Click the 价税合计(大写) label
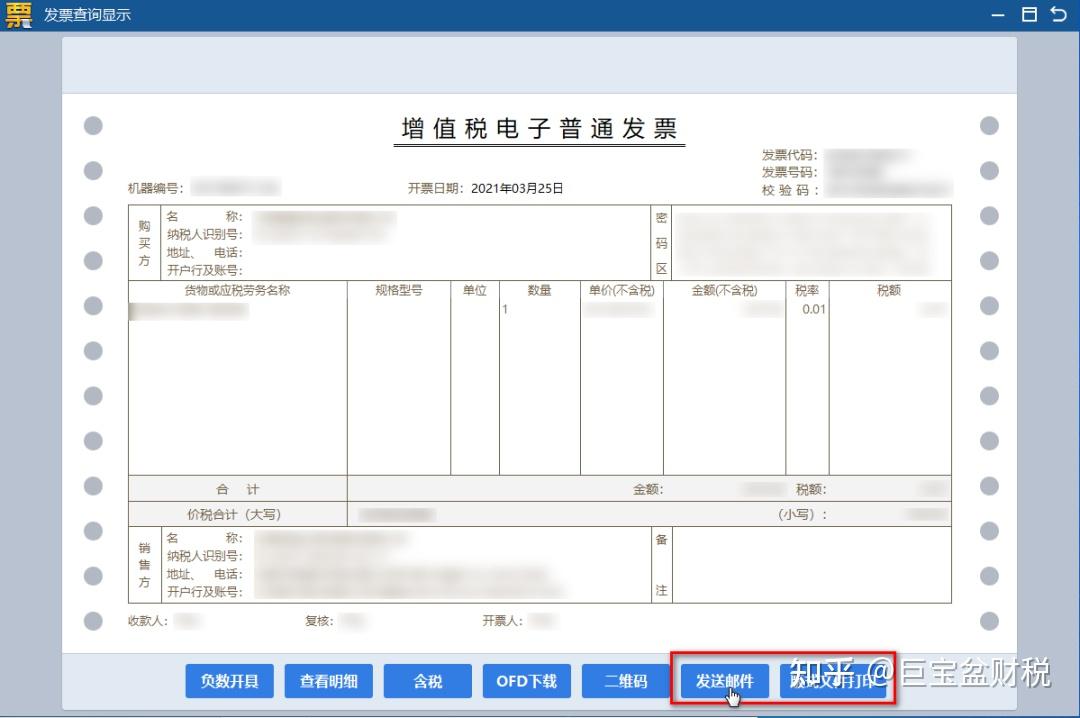The height and width of the screenshot is (718, 1080). 234,515
